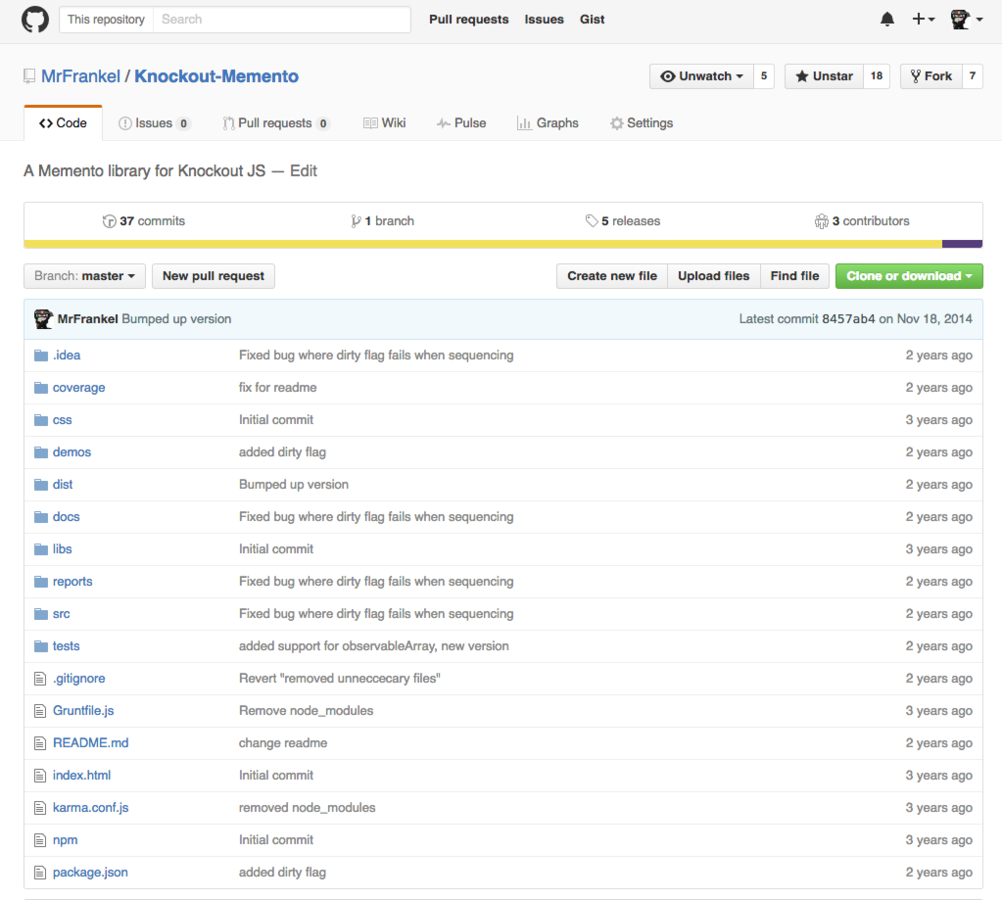The image size is (1002, 900).
Task: Click the Find file button
Action: 794,276
